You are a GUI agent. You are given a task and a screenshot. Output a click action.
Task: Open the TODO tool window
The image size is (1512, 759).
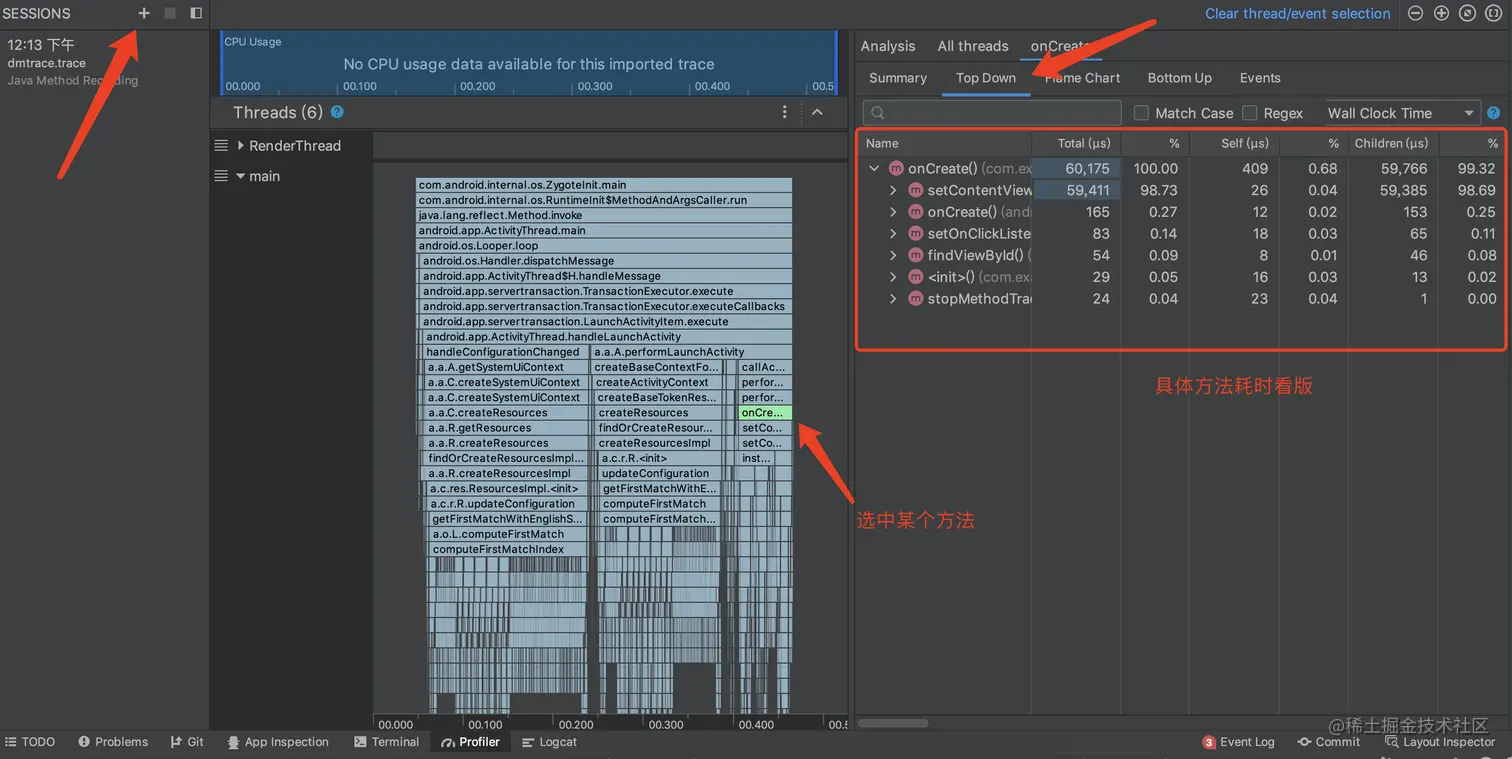(30, 742)
